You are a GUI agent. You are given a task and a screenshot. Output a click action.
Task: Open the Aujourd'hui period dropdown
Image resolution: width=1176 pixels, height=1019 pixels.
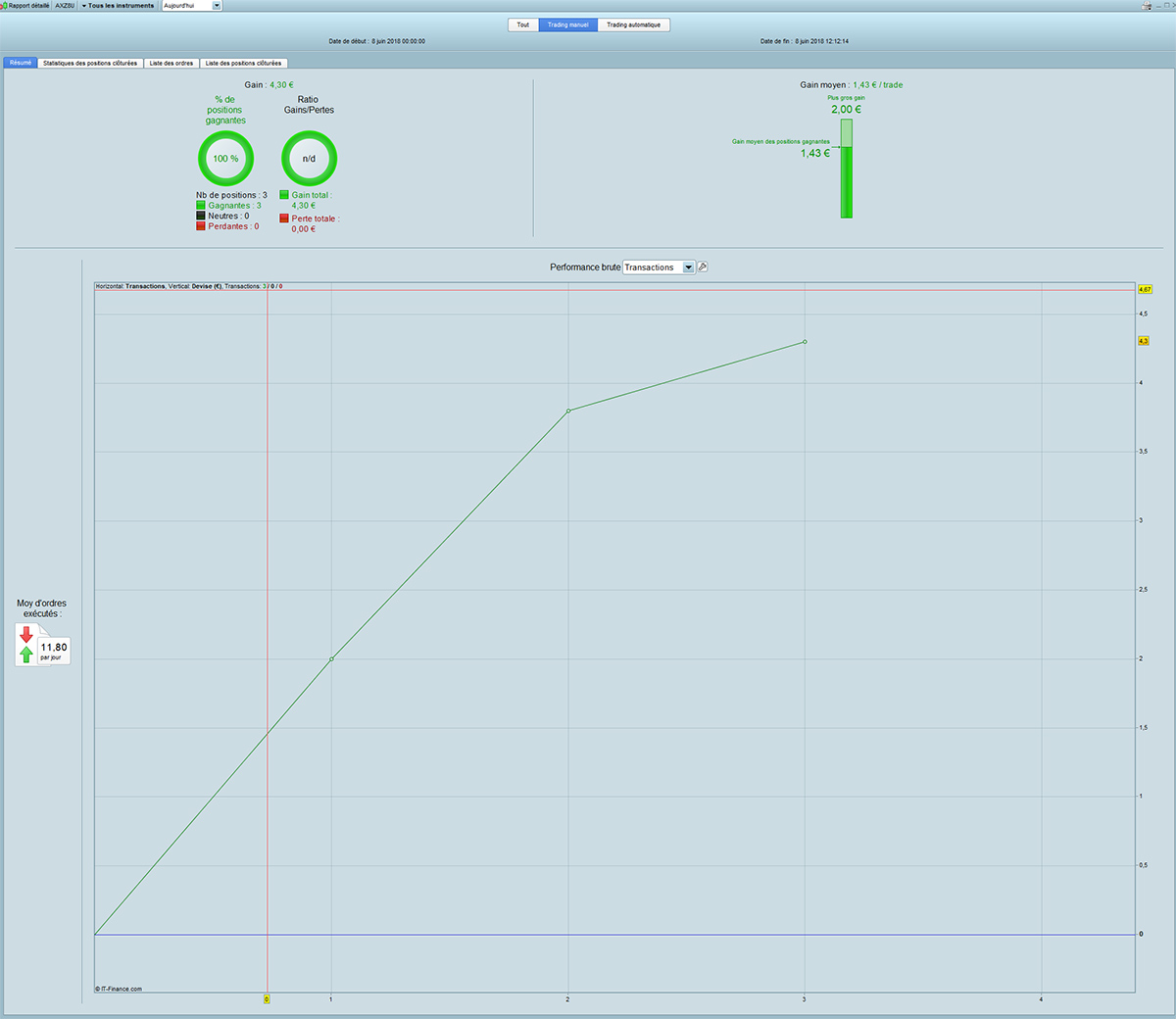click(x=192, y=6)
